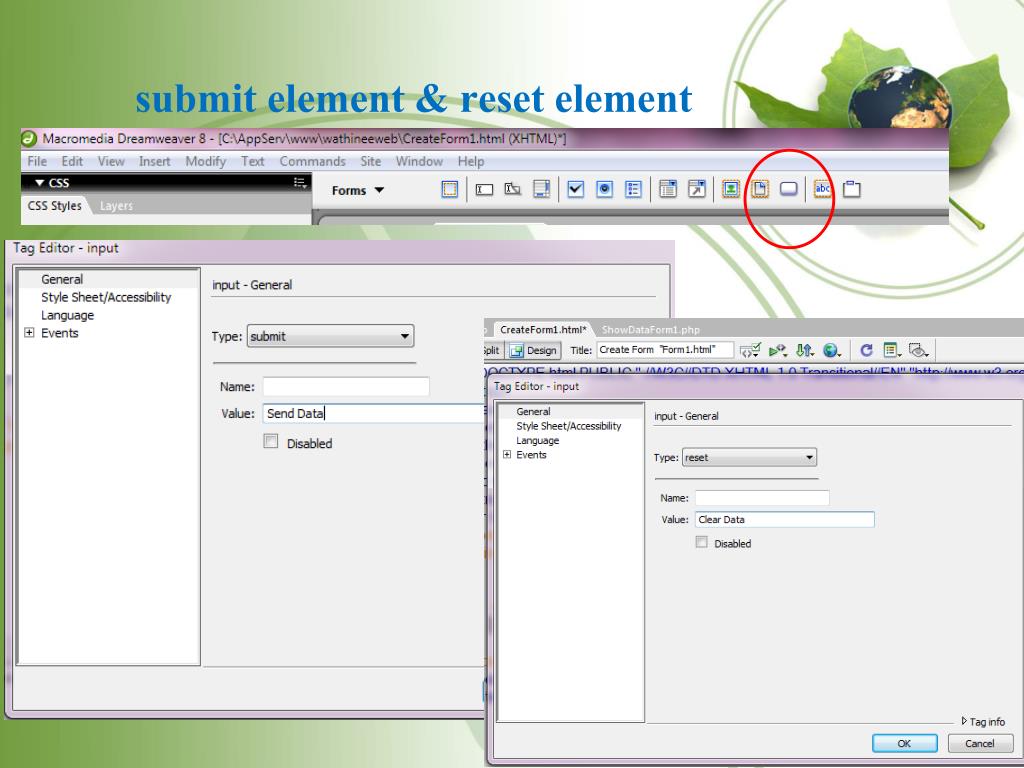The height and width of the screenshot is (768, 1024).
Task: Expand the Forms category dropdown
Action: coord(358,190)
